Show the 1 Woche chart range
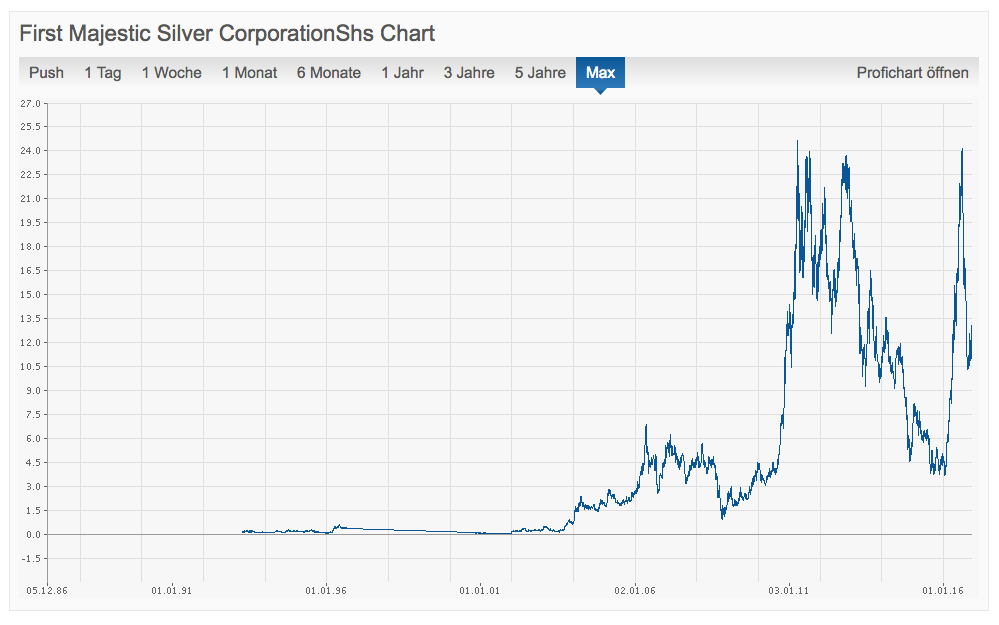This screenshot has height=625, width=999. 171,73
